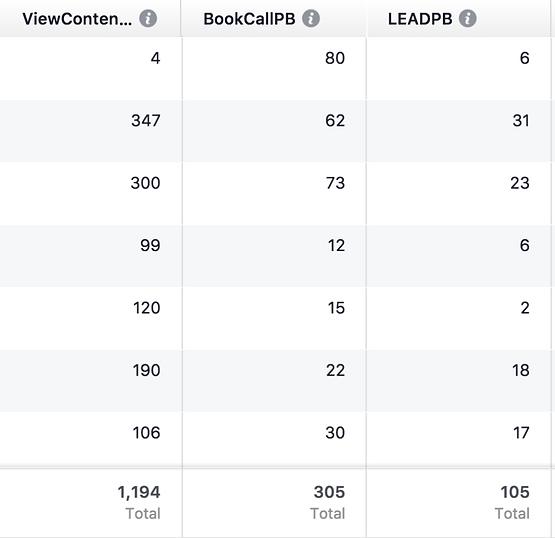Sort by the ViewContent column header
This screenshot has height=538, width=555.
click(x=77, y=19)
